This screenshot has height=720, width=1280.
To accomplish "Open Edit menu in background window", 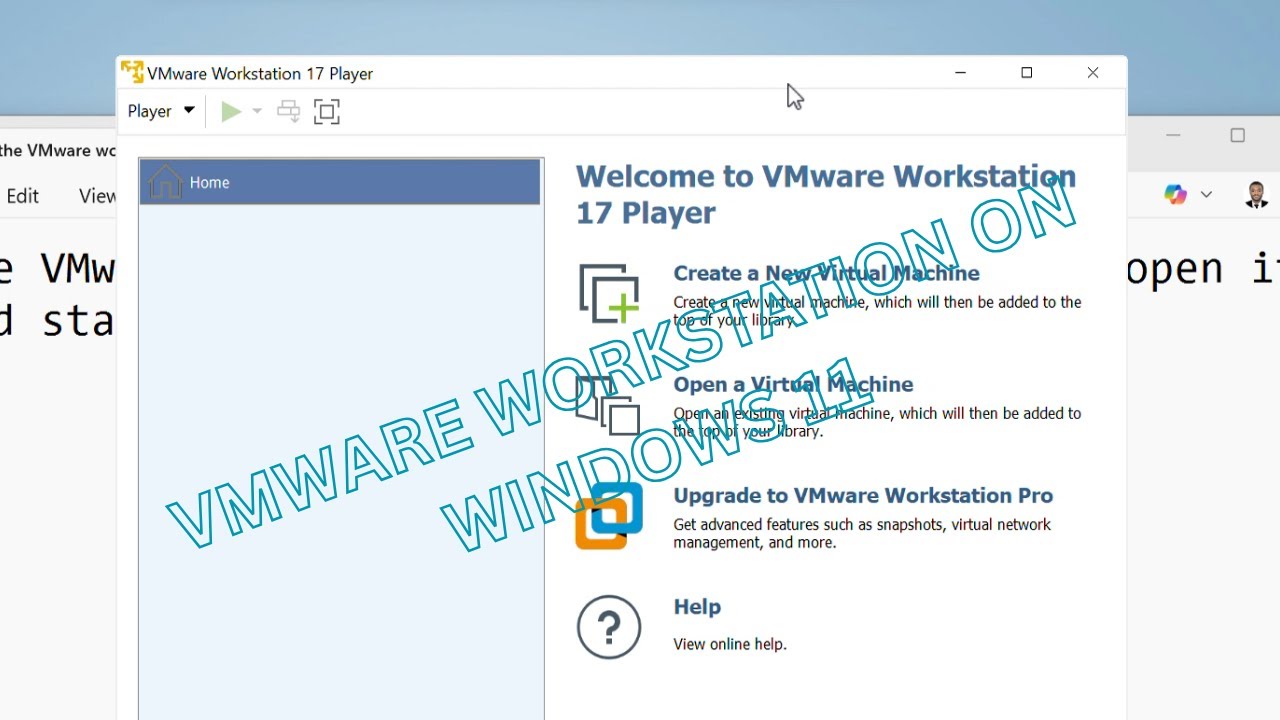I will pos(22,196).
